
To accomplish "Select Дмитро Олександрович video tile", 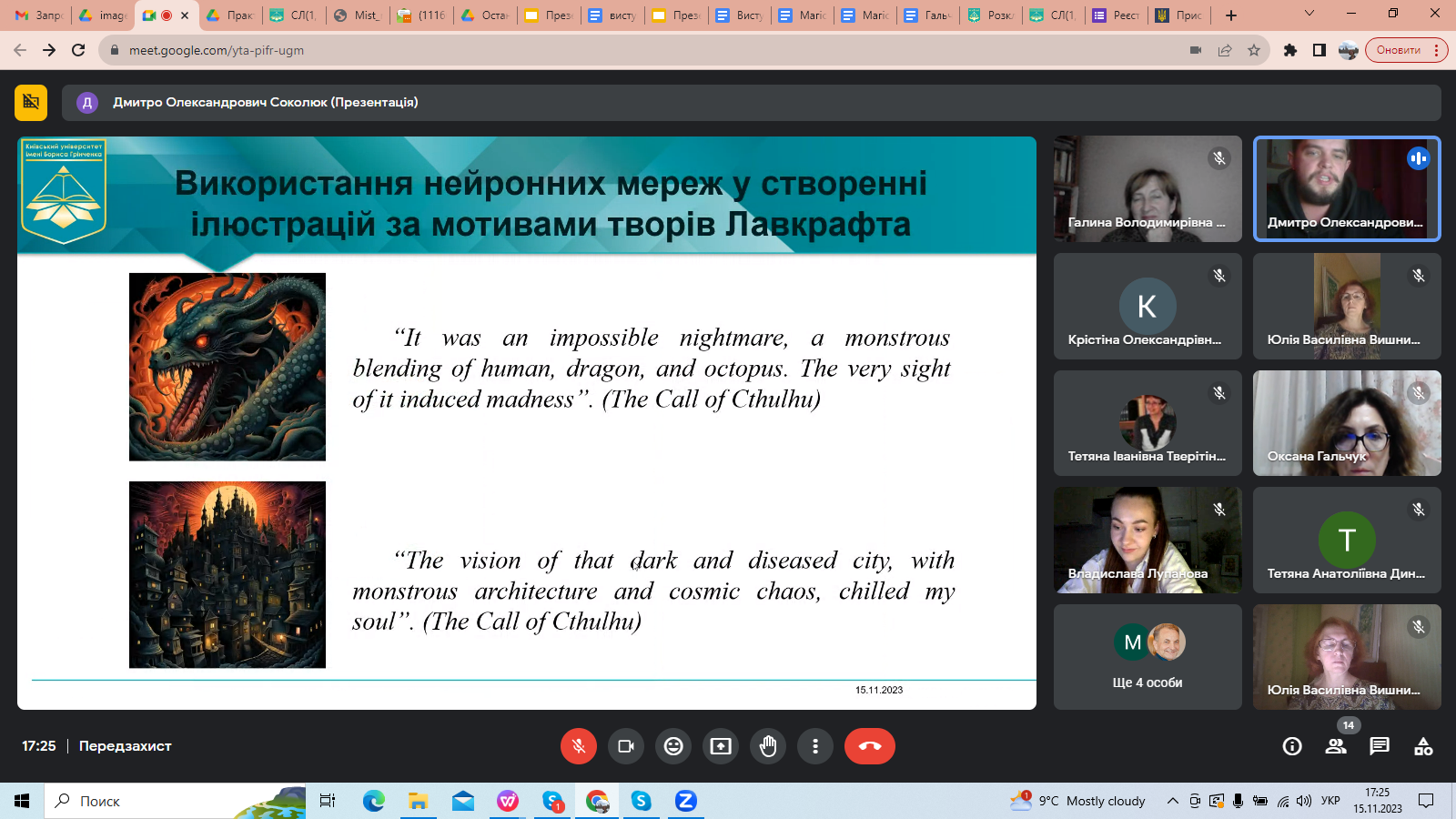I will (x=1347, y=188).
